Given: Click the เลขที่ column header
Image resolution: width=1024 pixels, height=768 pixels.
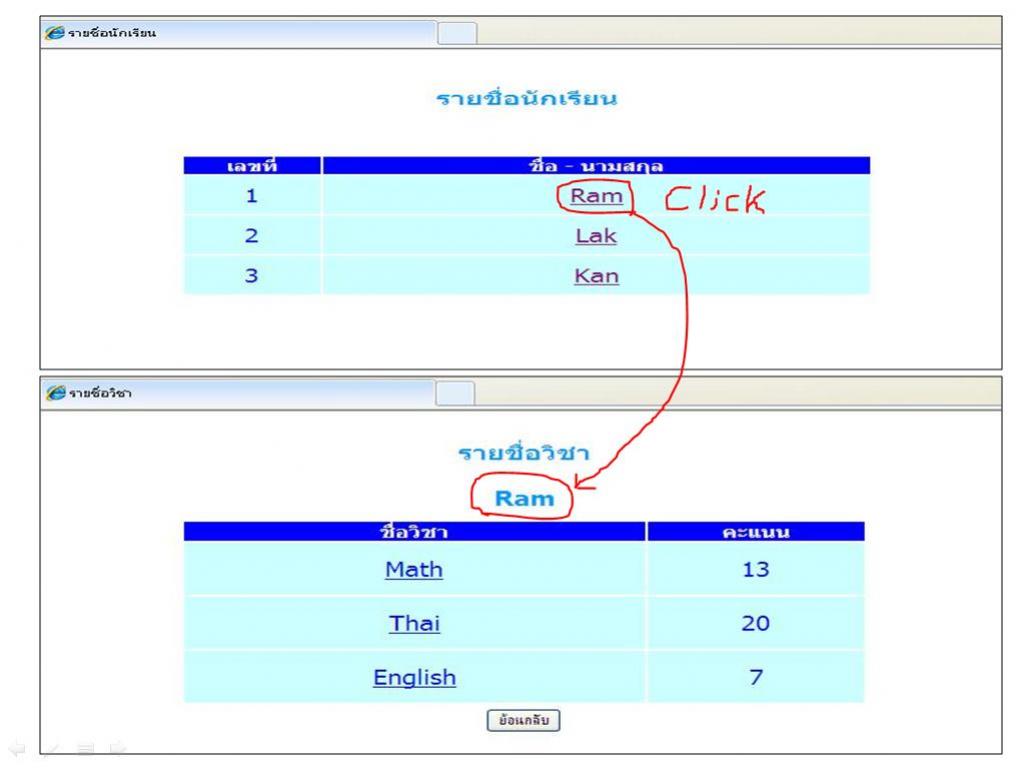Looking at the screenshot, I should 252,166.
